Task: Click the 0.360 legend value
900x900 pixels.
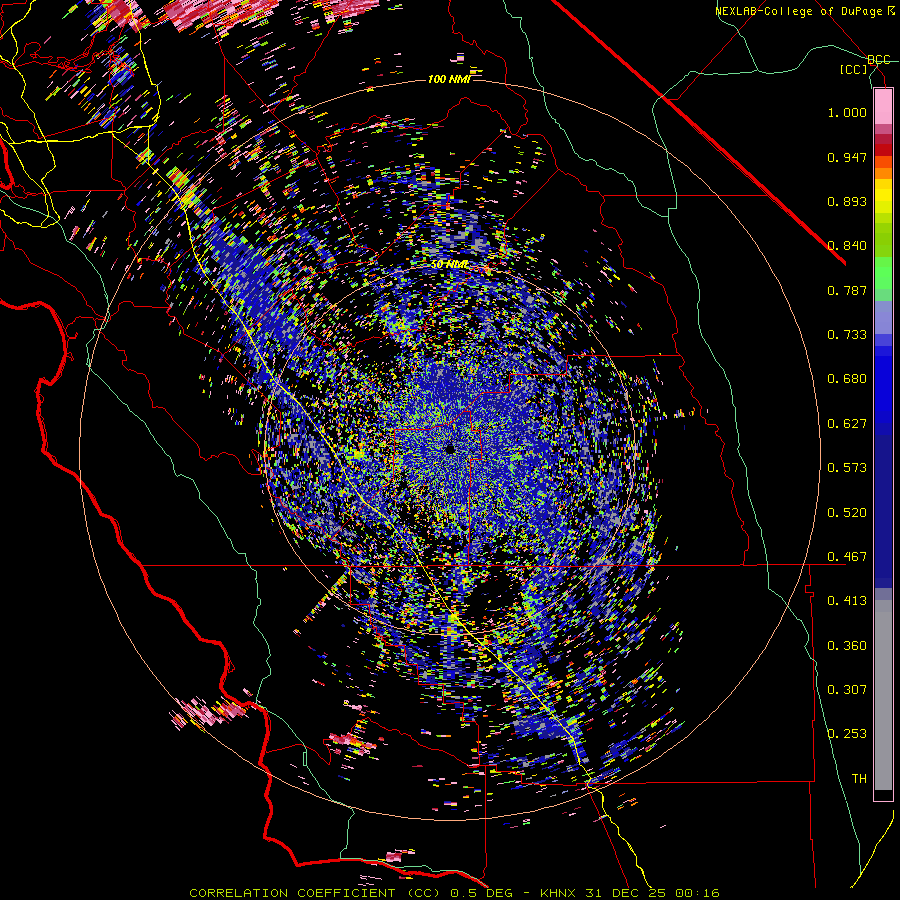Action: [x=847, y=646]
